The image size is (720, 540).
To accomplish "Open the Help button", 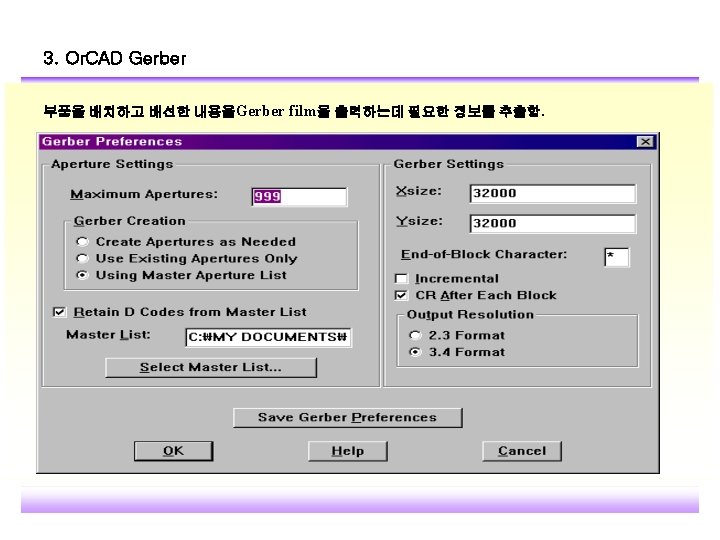I will pos(348,451).
